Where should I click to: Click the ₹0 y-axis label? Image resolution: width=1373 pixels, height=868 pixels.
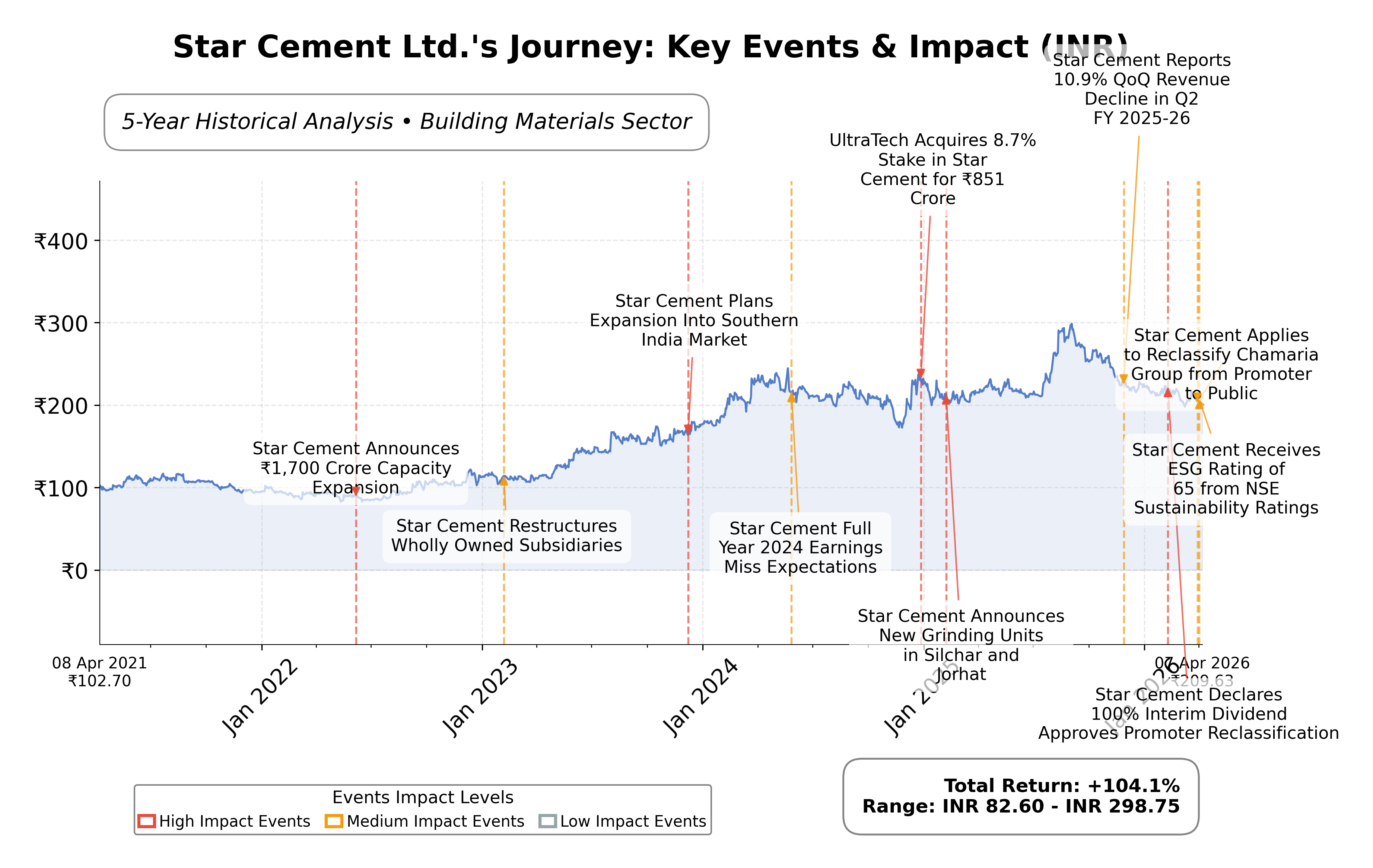click(75, 571)
